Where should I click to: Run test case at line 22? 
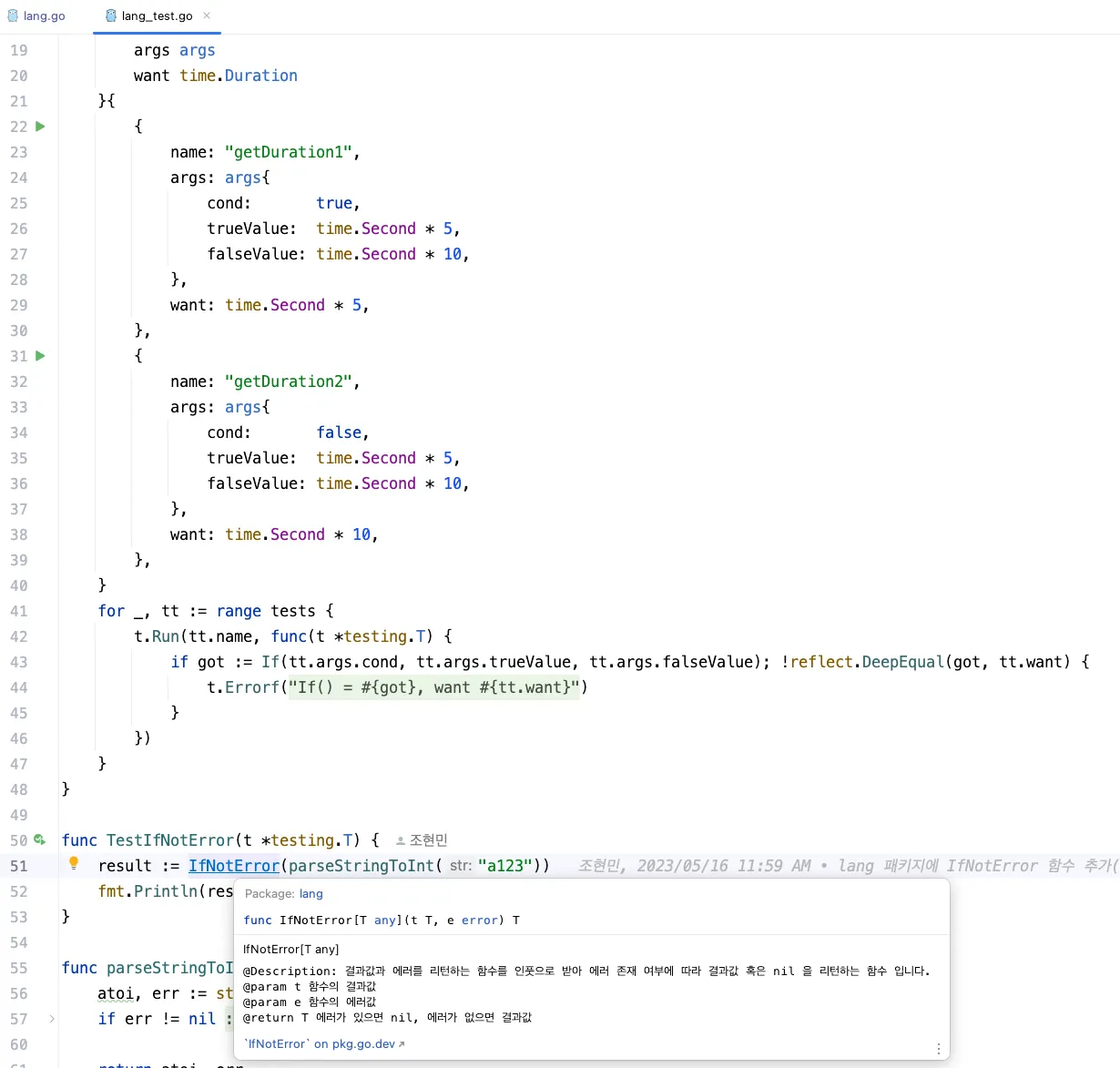(40, 127)
